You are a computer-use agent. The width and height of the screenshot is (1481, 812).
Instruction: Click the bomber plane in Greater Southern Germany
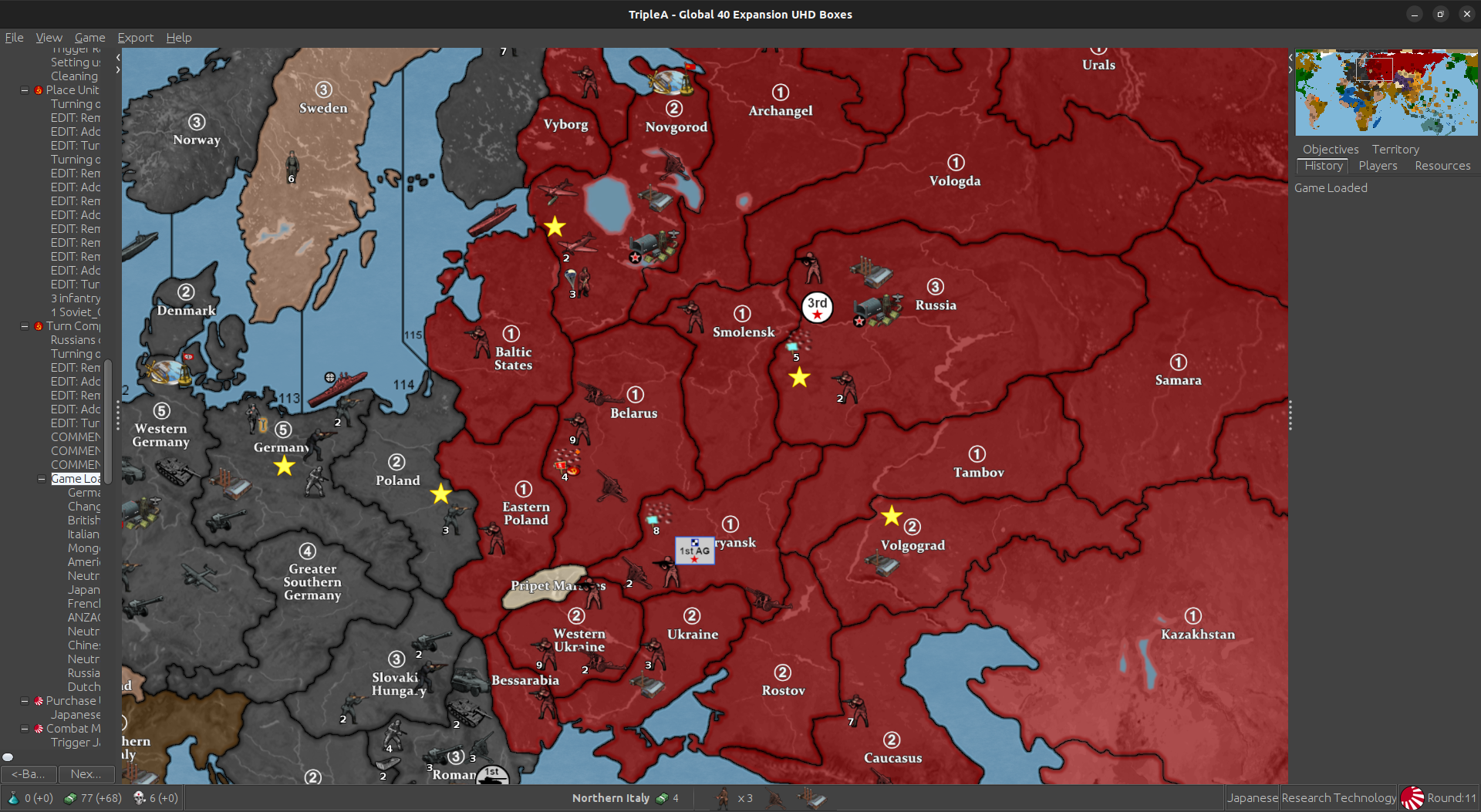[x=201, y=576]
